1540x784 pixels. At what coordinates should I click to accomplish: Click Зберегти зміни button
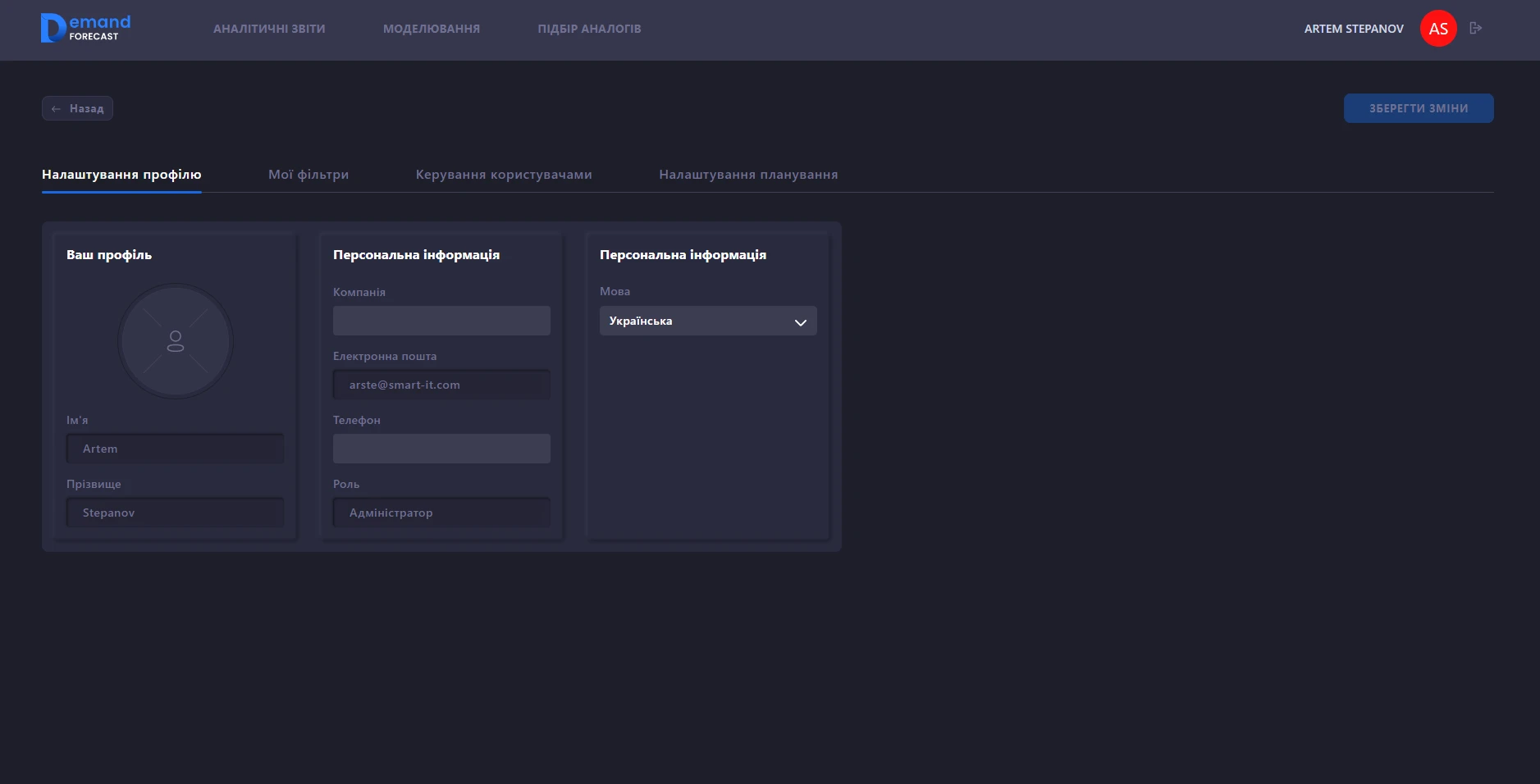tap(1418, 108)
